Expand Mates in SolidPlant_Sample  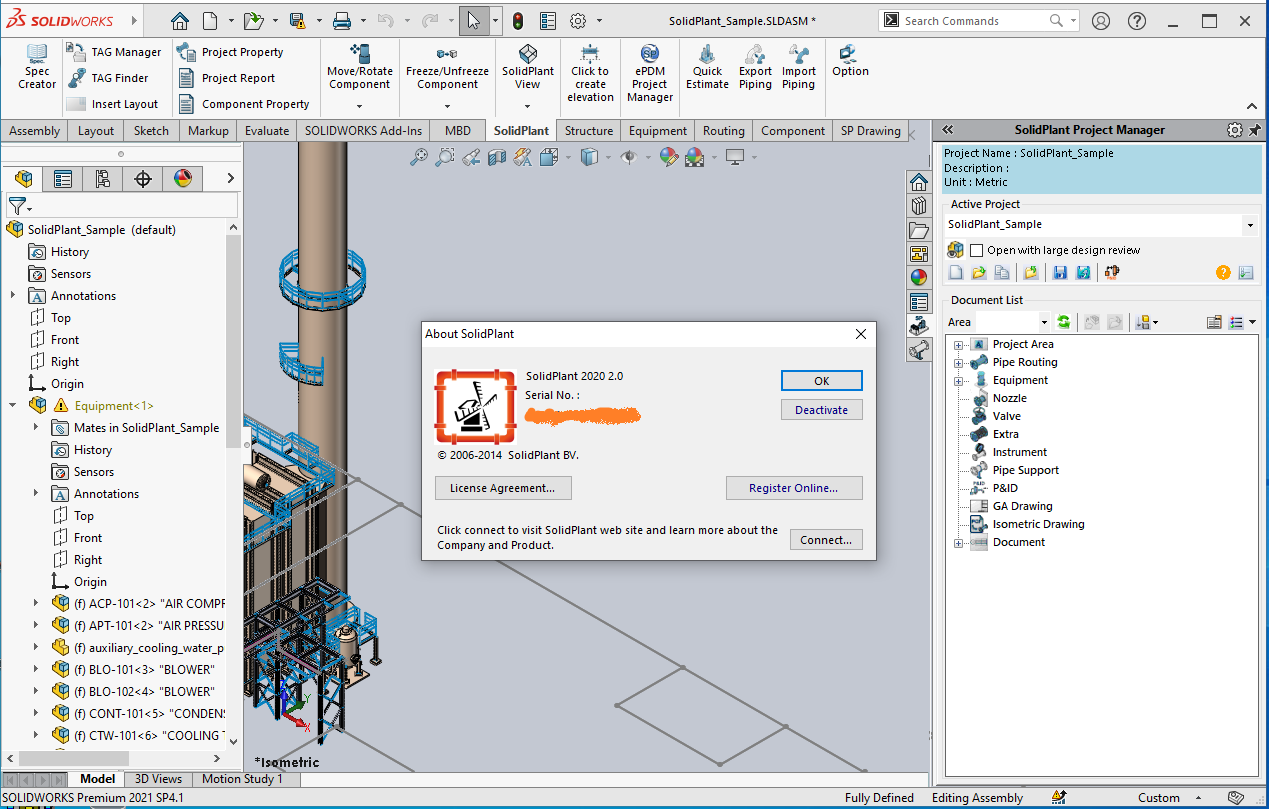pos(36,427)
